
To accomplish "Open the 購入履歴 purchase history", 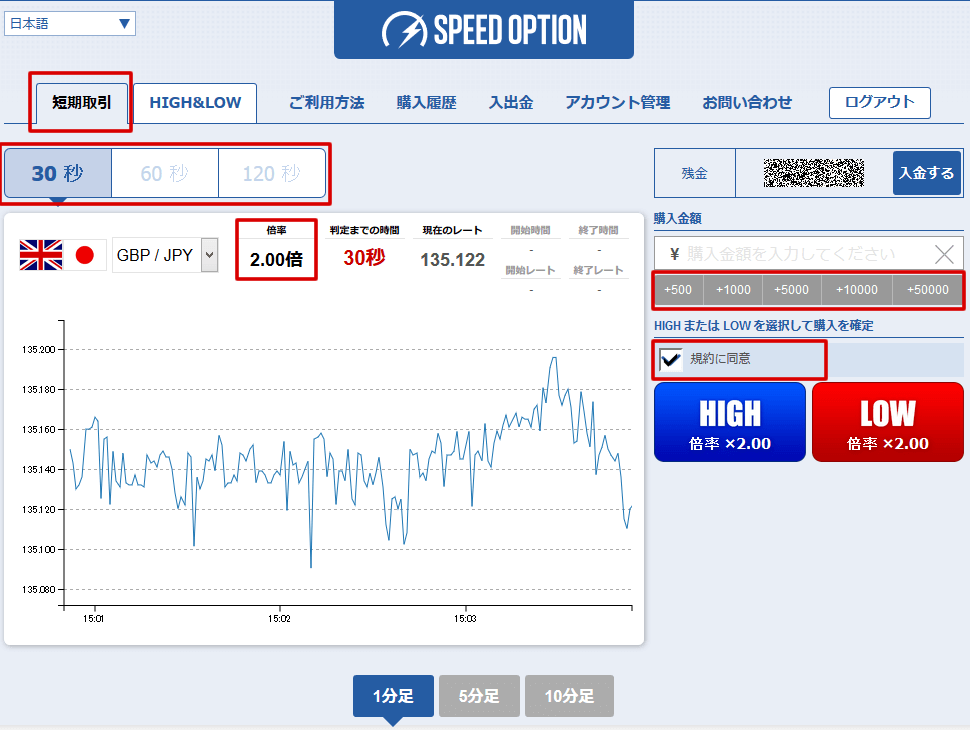I will tap(426, 103).
